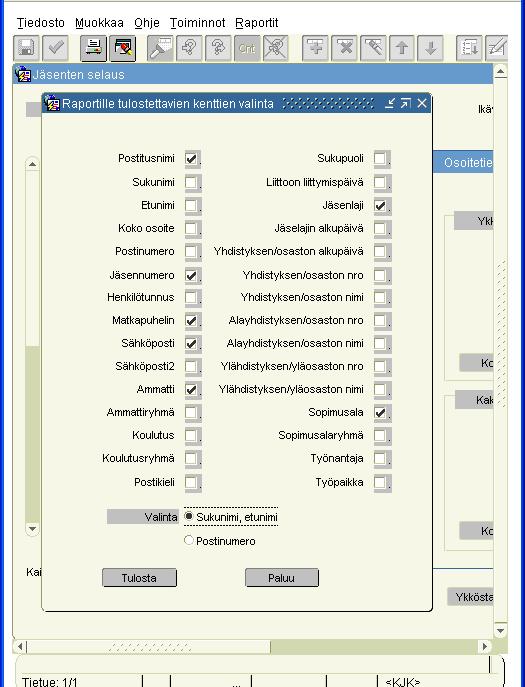
Task: Click the numbered list sort toolbar icon
Action: 469,47
